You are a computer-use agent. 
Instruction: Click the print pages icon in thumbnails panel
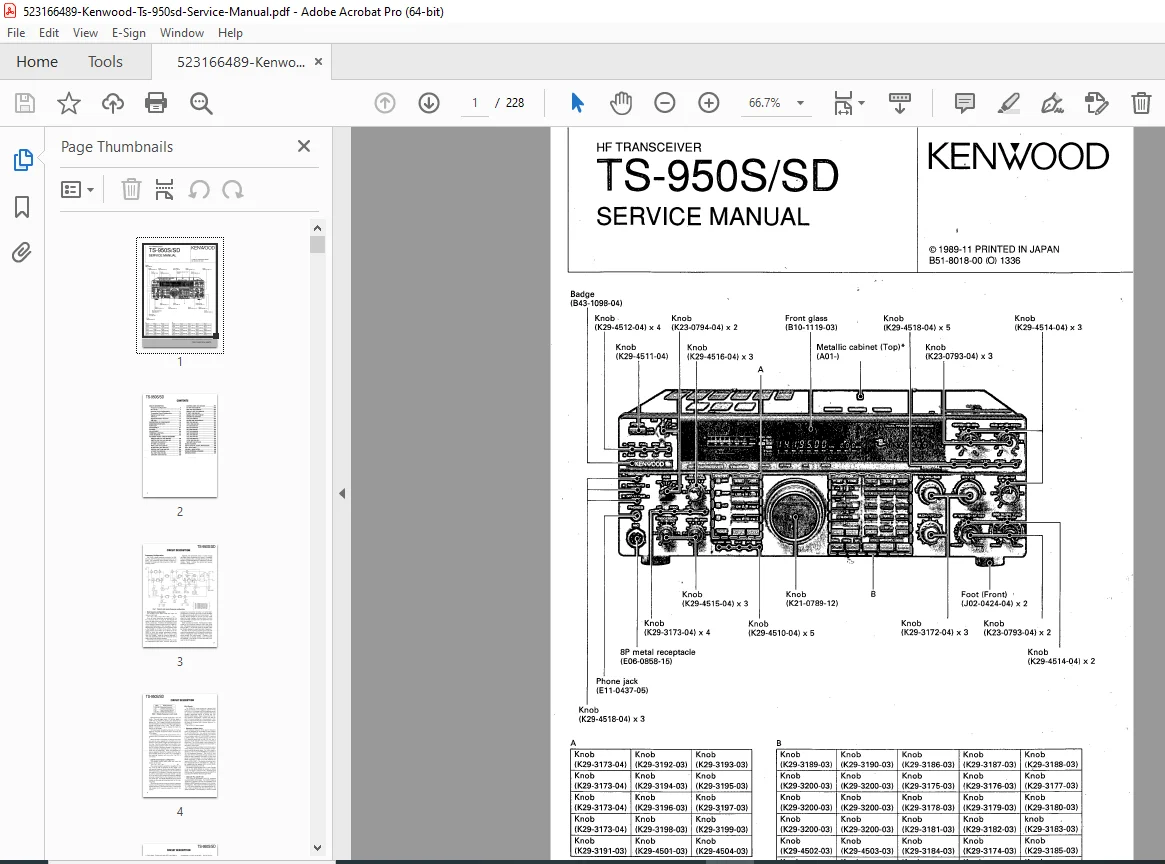[x=164, y=189]
